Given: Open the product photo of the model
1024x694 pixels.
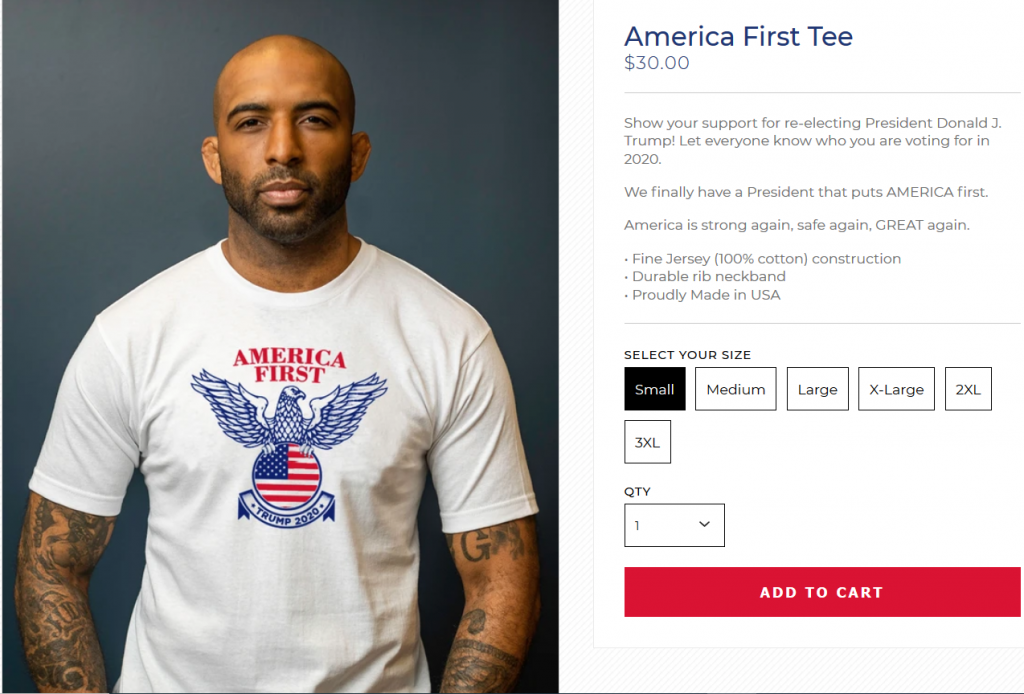Looking at the screenshot, I should (281, 346).
